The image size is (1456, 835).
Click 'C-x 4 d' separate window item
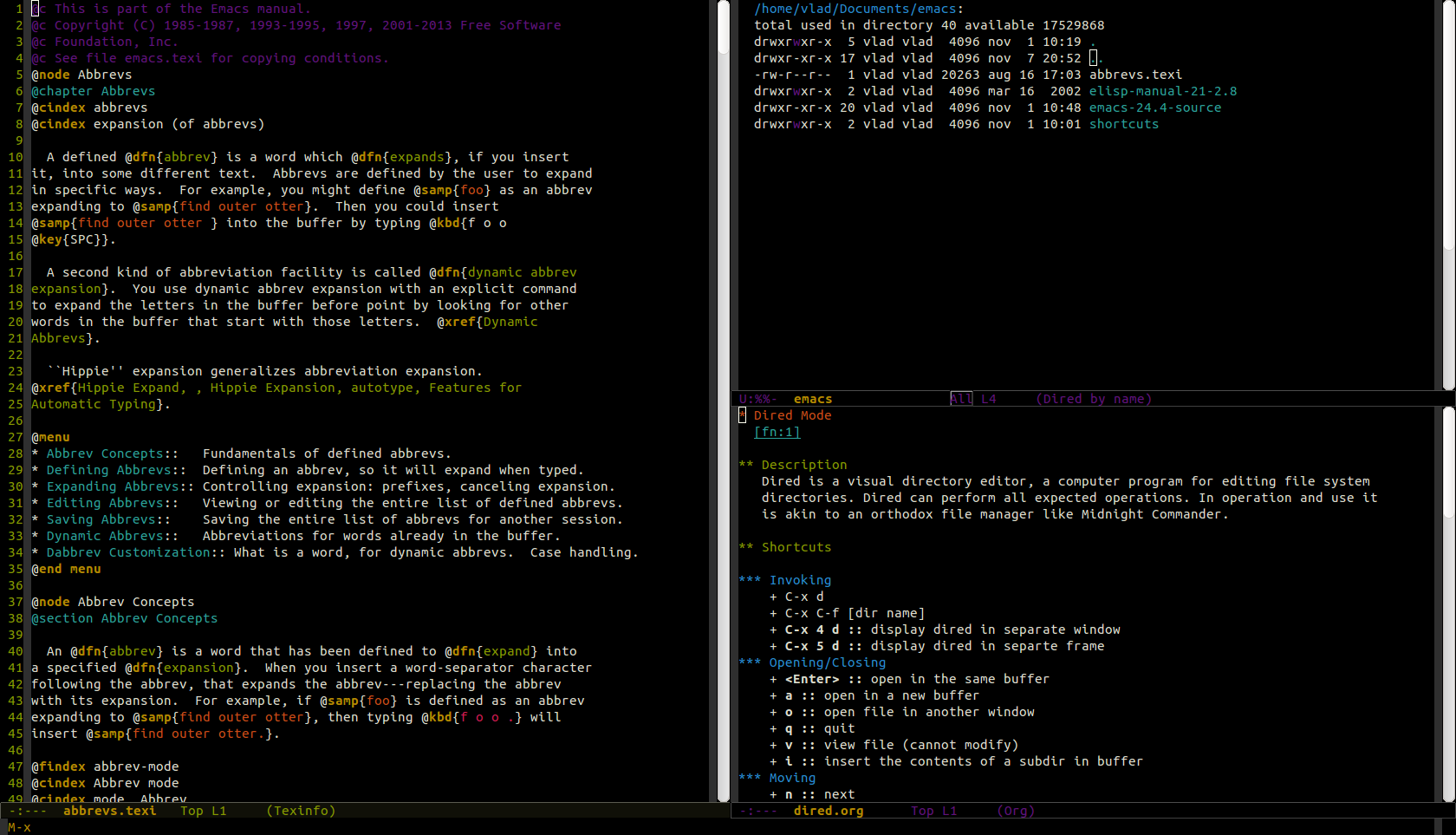coord(945,630)
